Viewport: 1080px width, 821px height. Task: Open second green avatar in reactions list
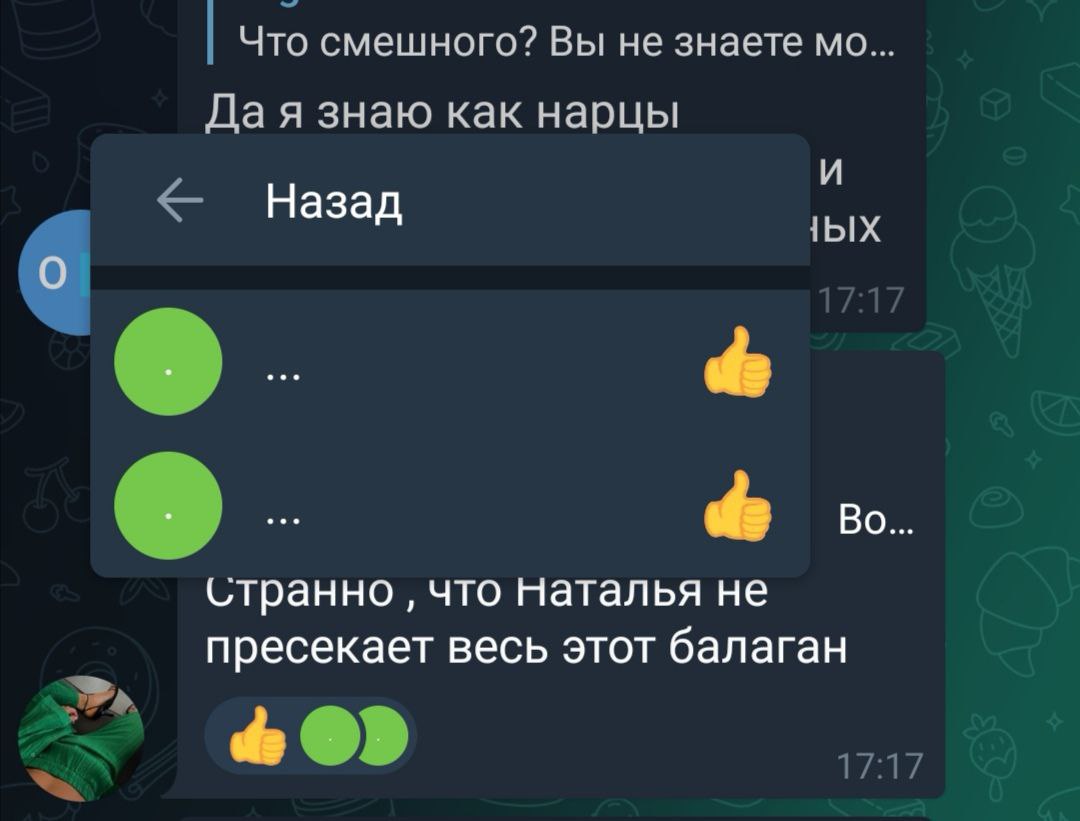pyautogui.click(x=168, y=506)
